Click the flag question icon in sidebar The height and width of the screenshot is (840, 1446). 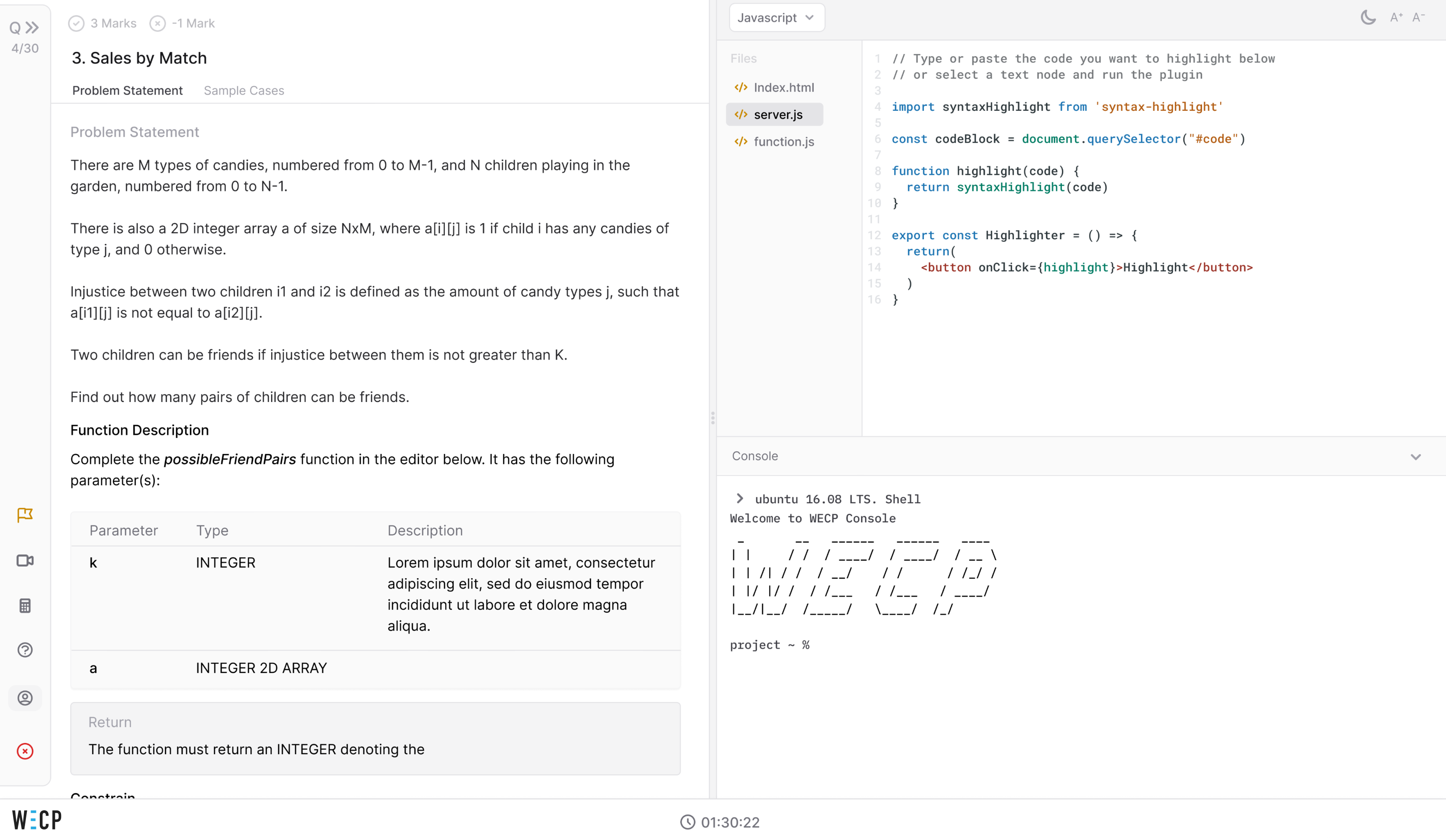coord(25,515)
